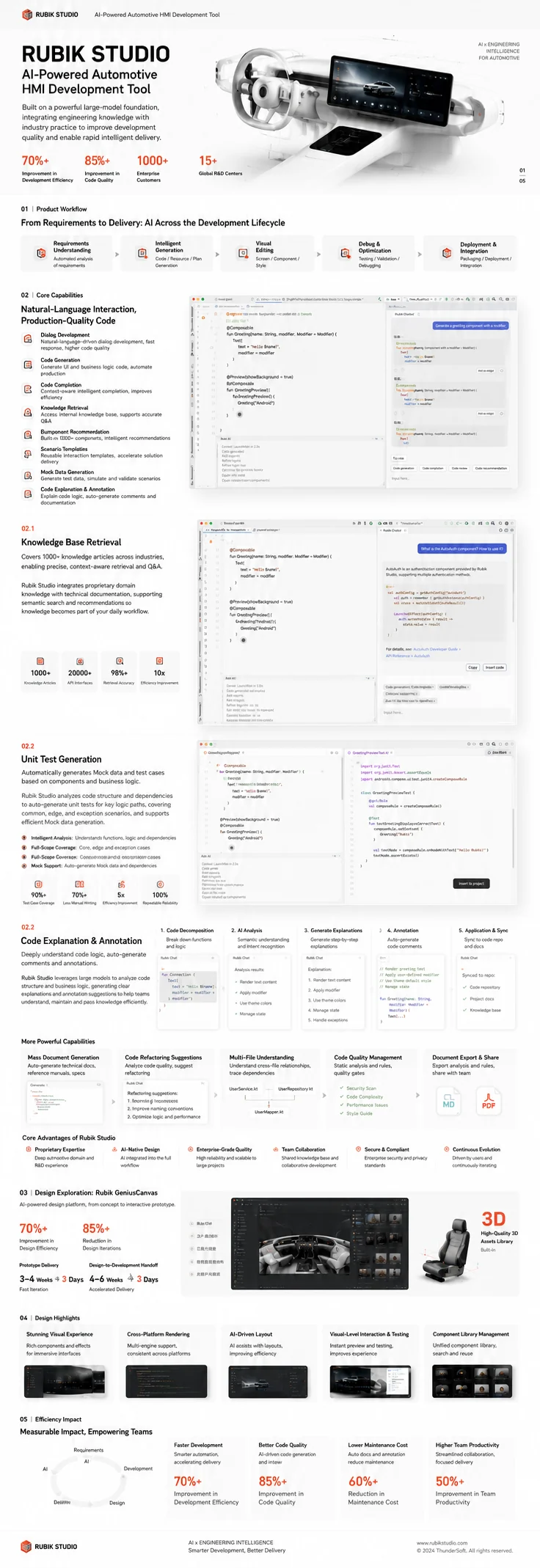This screenshot has height=1568, width=540.
Task: Open the Stunning Visual Experience thumbnail
Action: (x=65, y=1382)
